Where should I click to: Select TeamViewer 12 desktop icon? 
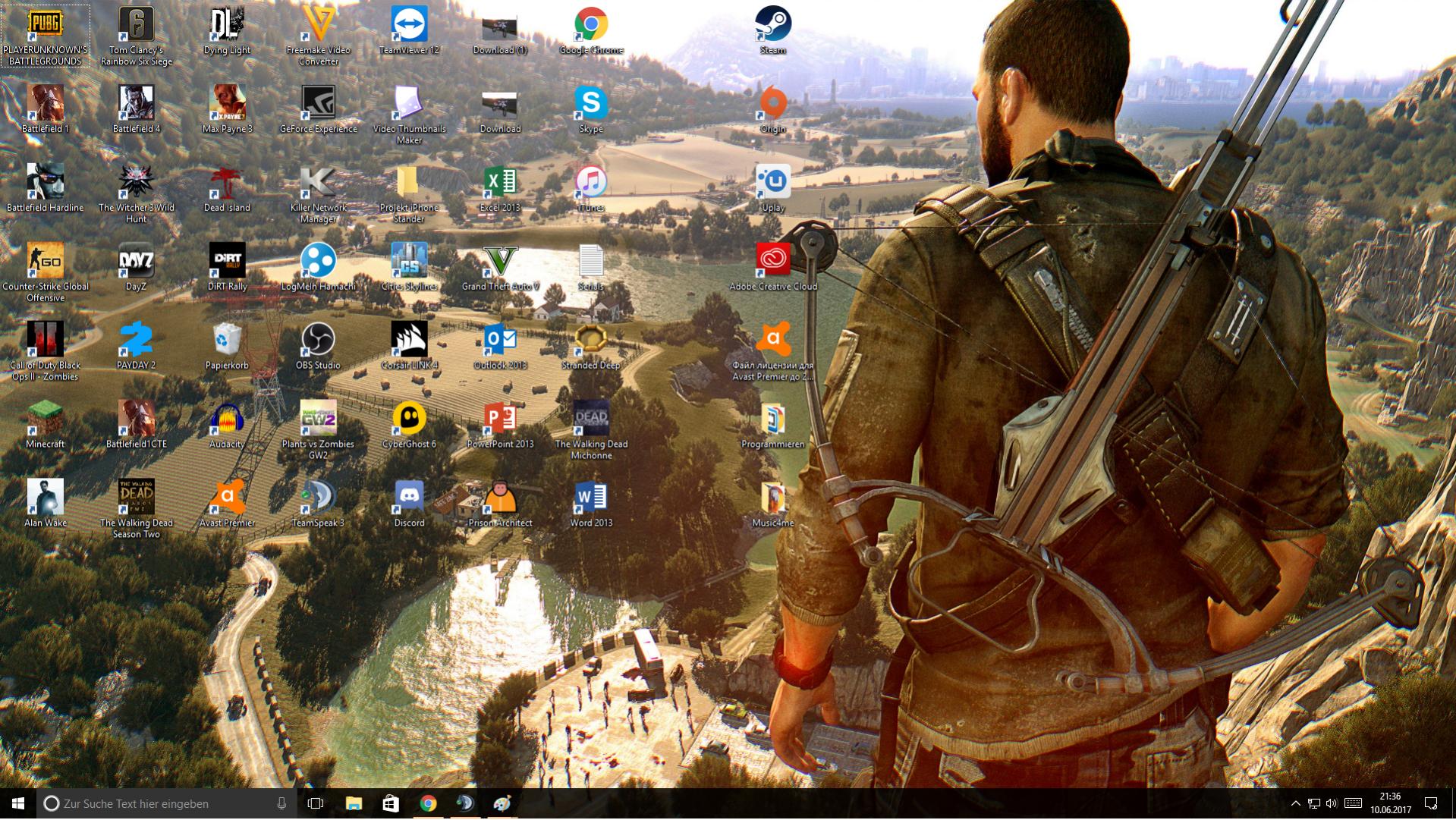[x=409, y=30]
